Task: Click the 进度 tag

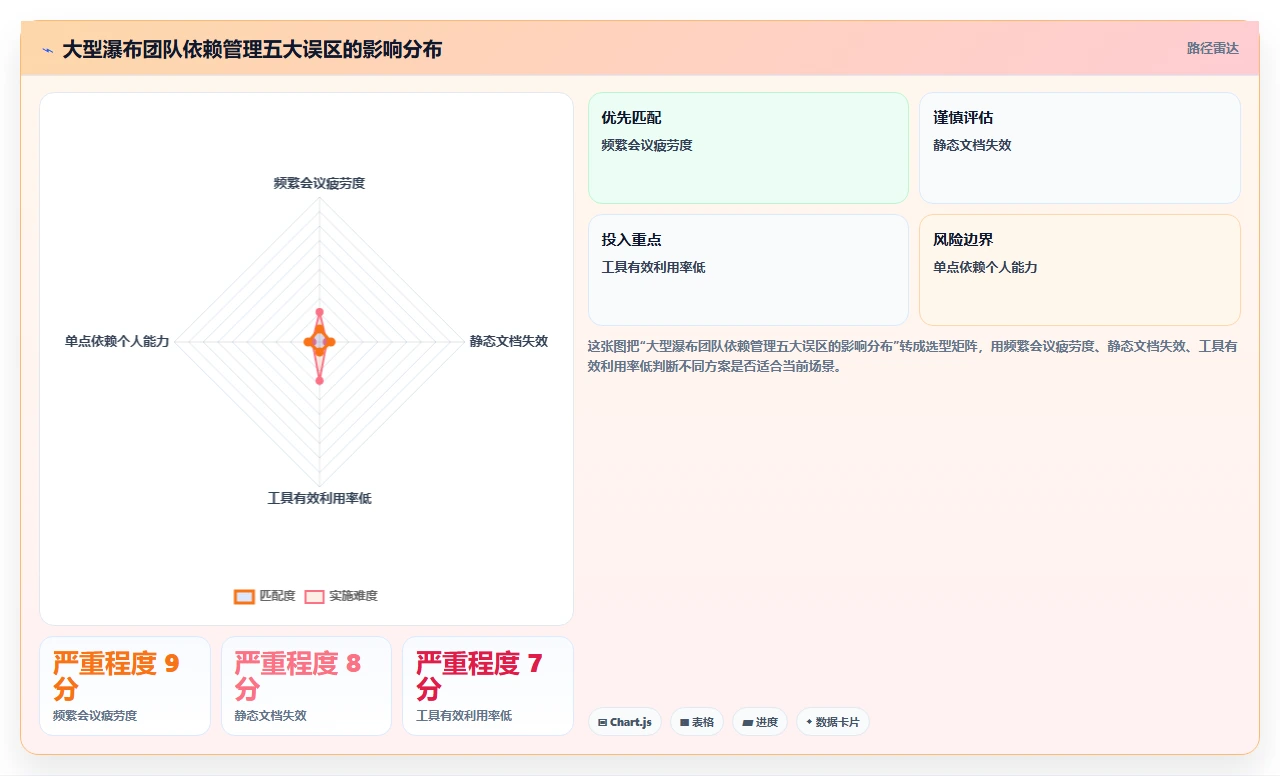Action: coord(760,722)
